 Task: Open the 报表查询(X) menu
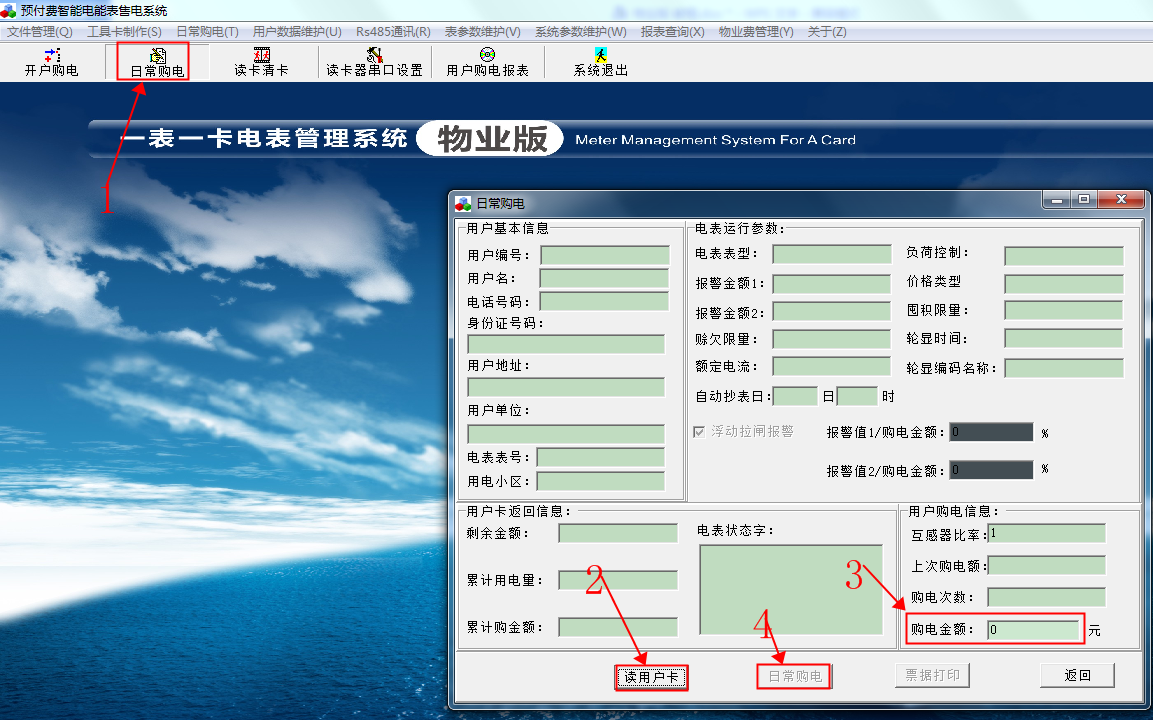point(672,32)
